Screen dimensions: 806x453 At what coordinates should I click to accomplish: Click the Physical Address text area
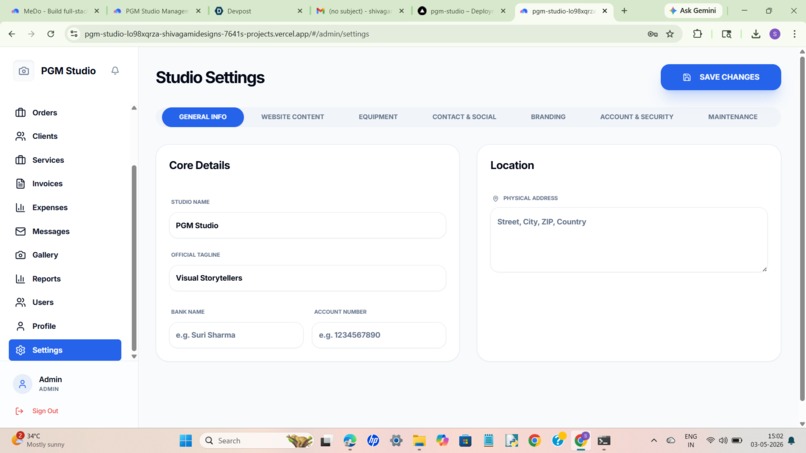628,240
